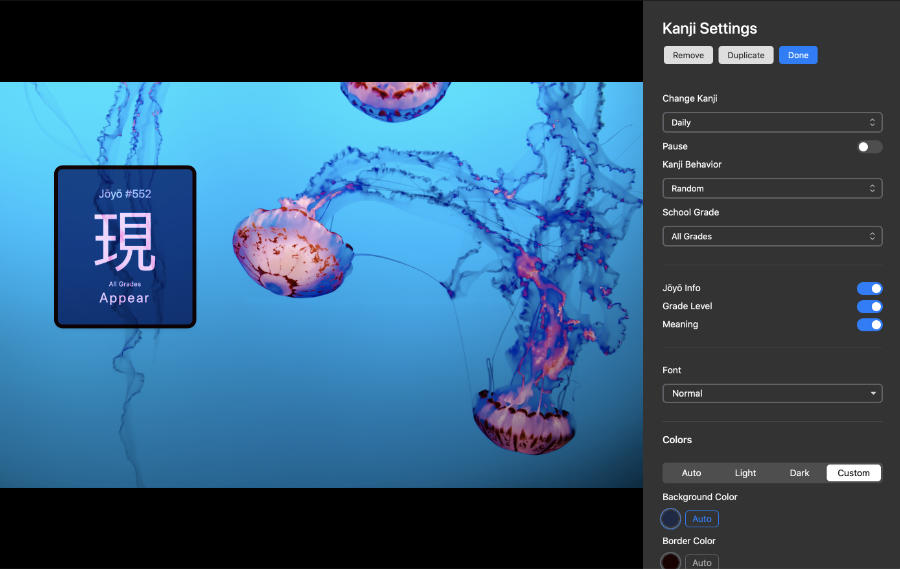This screenshot has width=900, height=569.
Task: Click the Remove button
Action: pos(688,55)
